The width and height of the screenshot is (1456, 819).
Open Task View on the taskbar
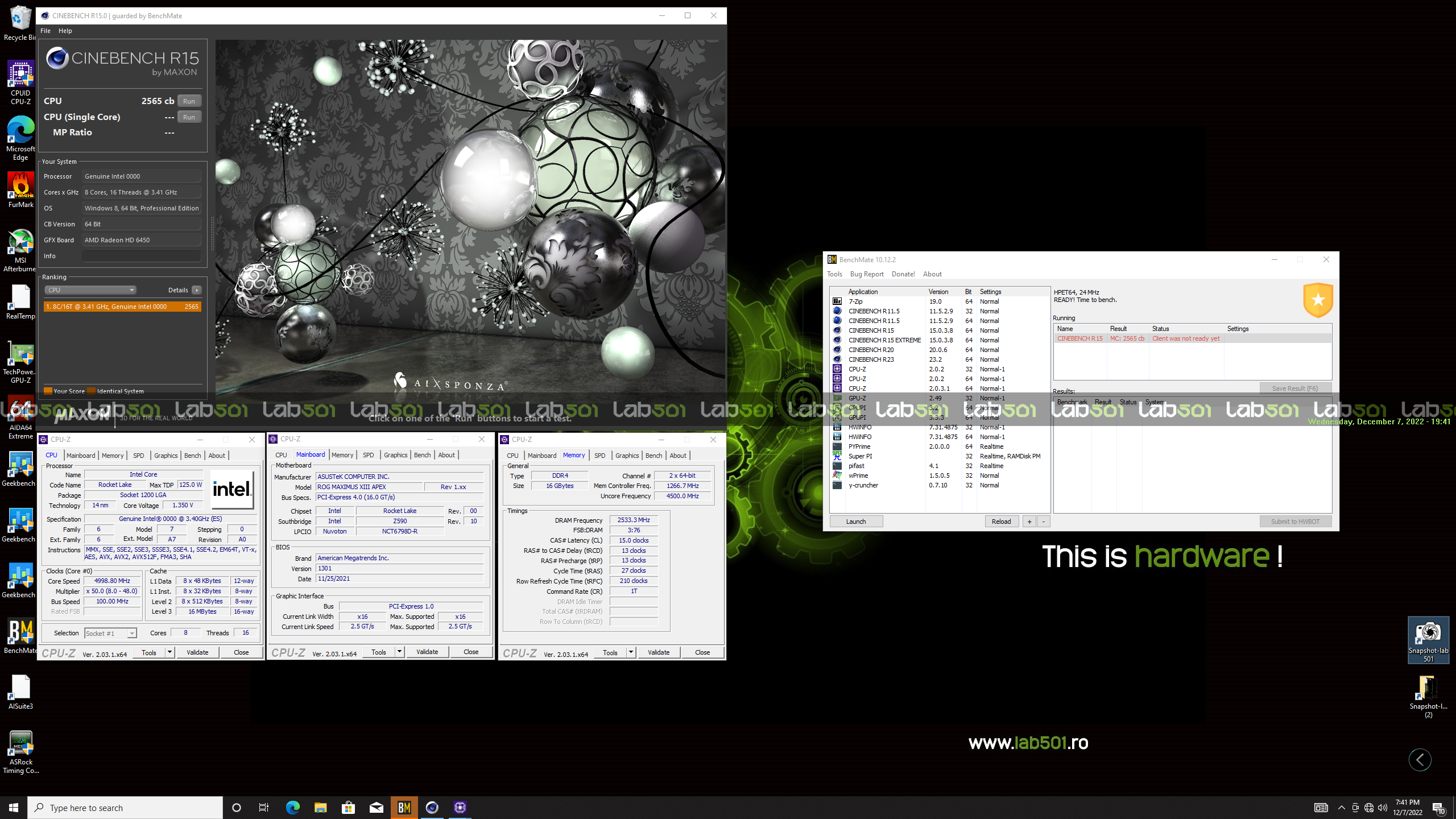click(264, 807)
